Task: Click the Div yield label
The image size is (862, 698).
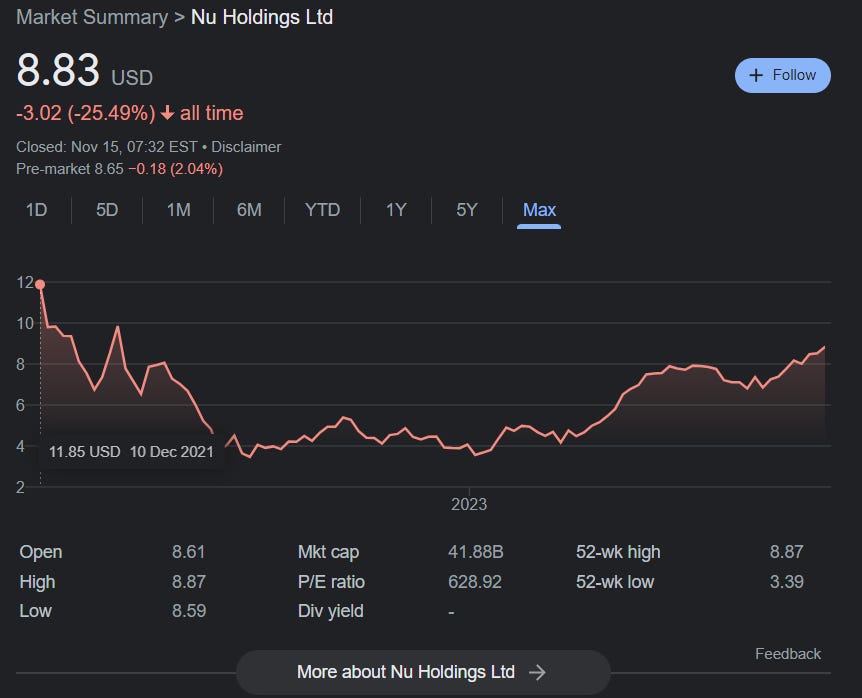Action: pos(330,611)
